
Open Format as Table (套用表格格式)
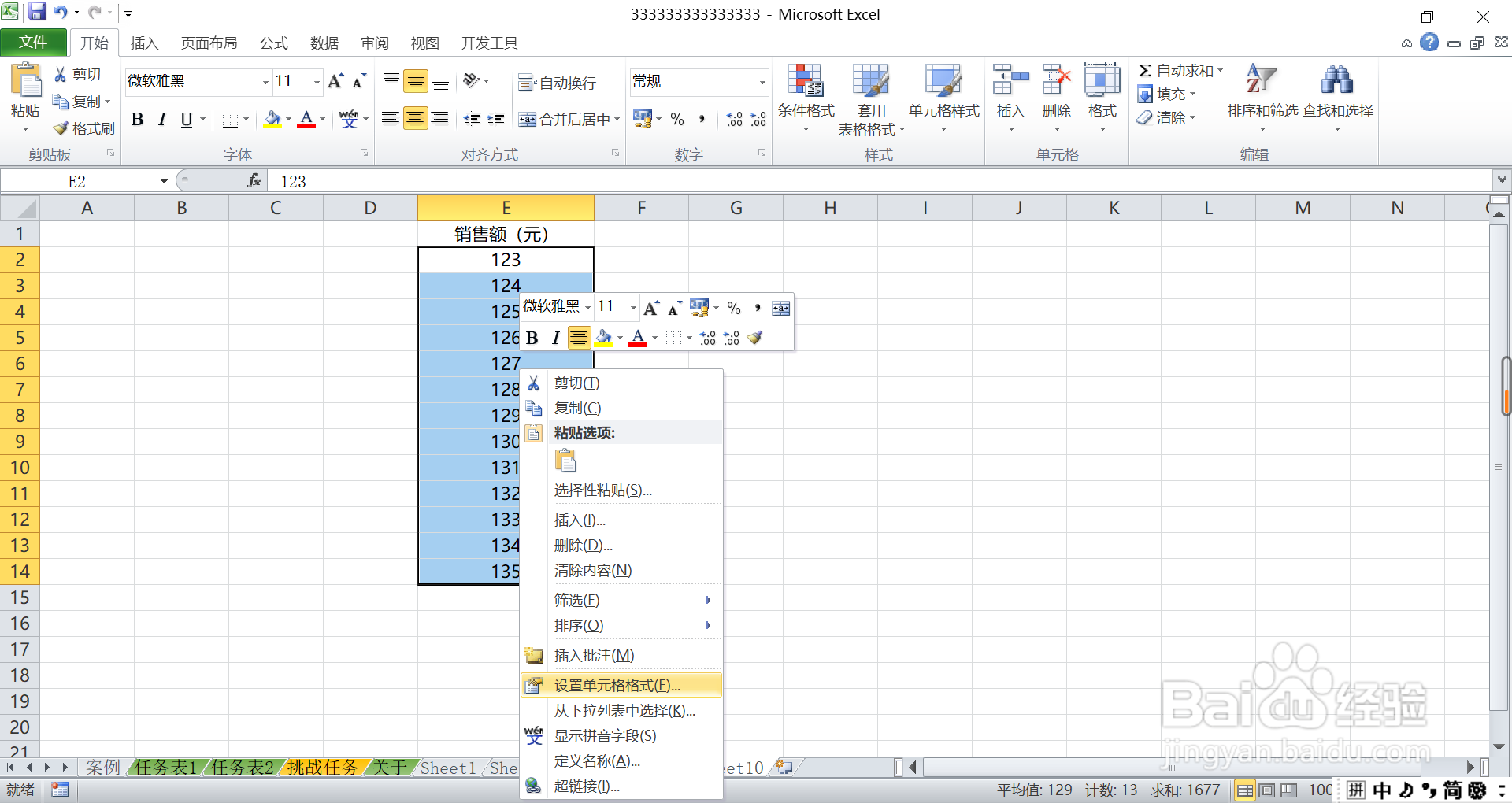coord(871,100)
